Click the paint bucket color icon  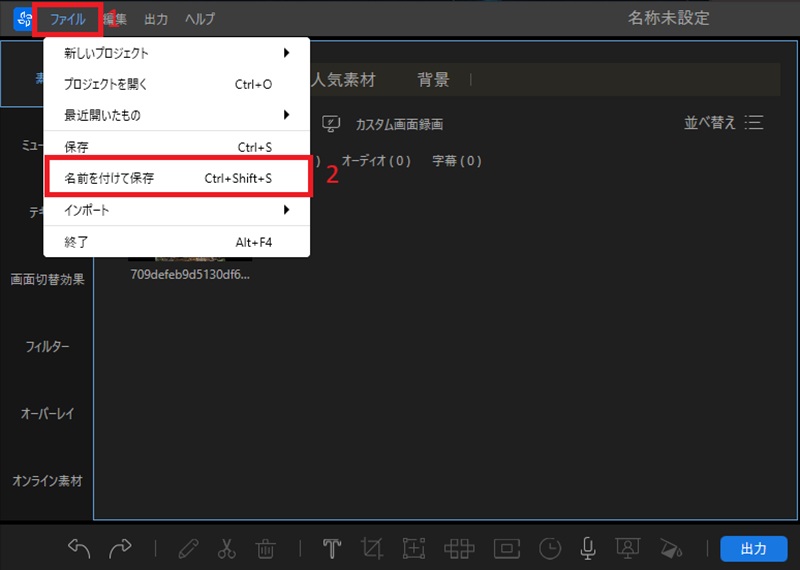coord(670,549)
